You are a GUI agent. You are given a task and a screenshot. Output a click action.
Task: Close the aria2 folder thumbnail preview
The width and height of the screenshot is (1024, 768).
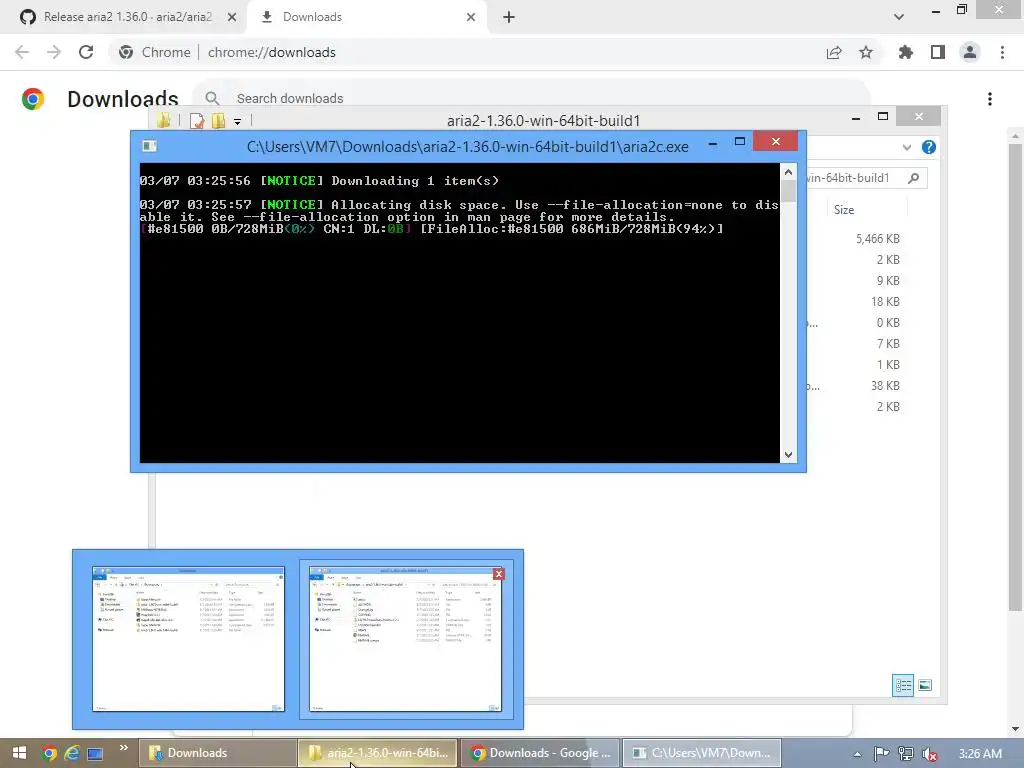click(x=499, y=574)
